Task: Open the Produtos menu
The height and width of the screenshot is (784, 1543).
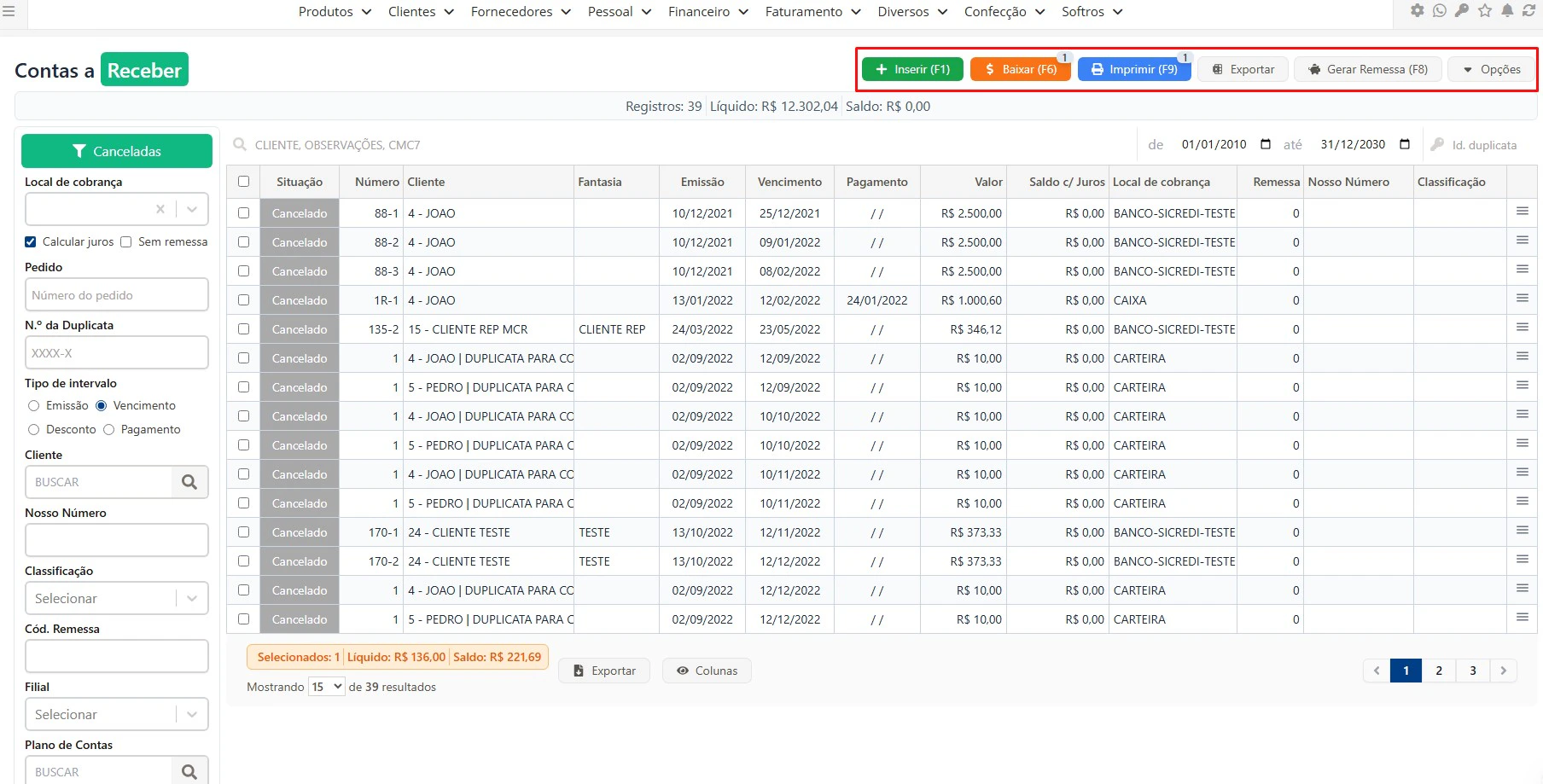Action: tap(335, 12)
